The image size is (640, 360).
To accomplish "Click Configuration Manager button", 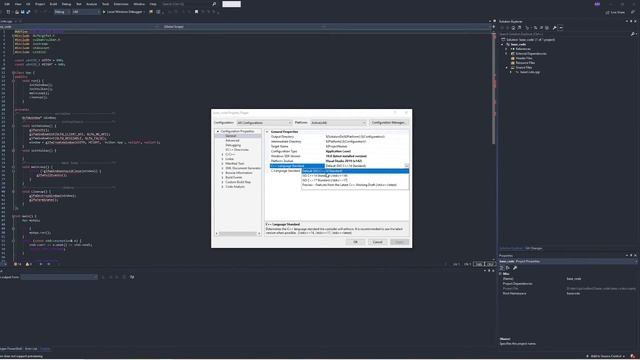I will [388, 122].
